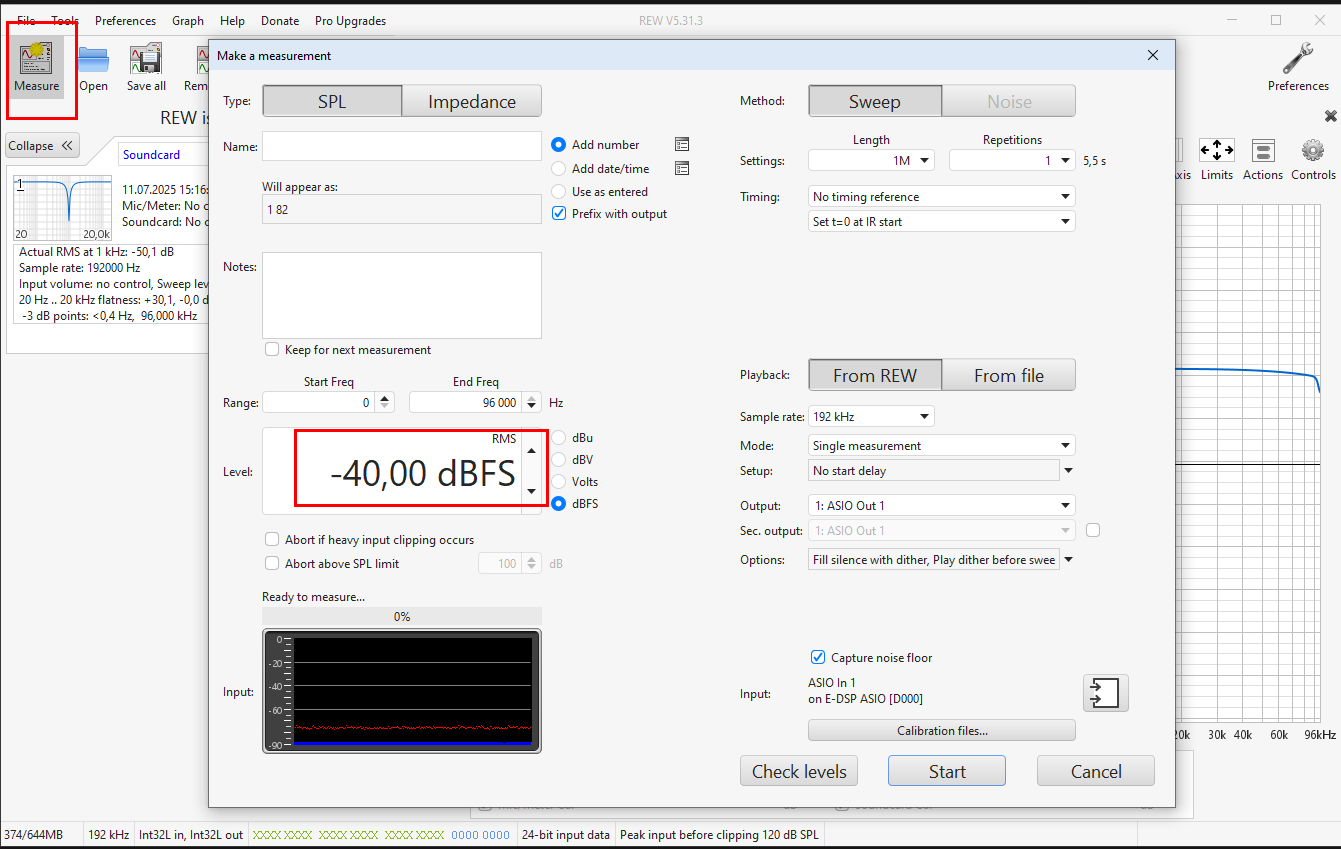Screen dimensions: 1341x849
Task: Collapse the measurements side panel
Action: (x=41, y=146)
